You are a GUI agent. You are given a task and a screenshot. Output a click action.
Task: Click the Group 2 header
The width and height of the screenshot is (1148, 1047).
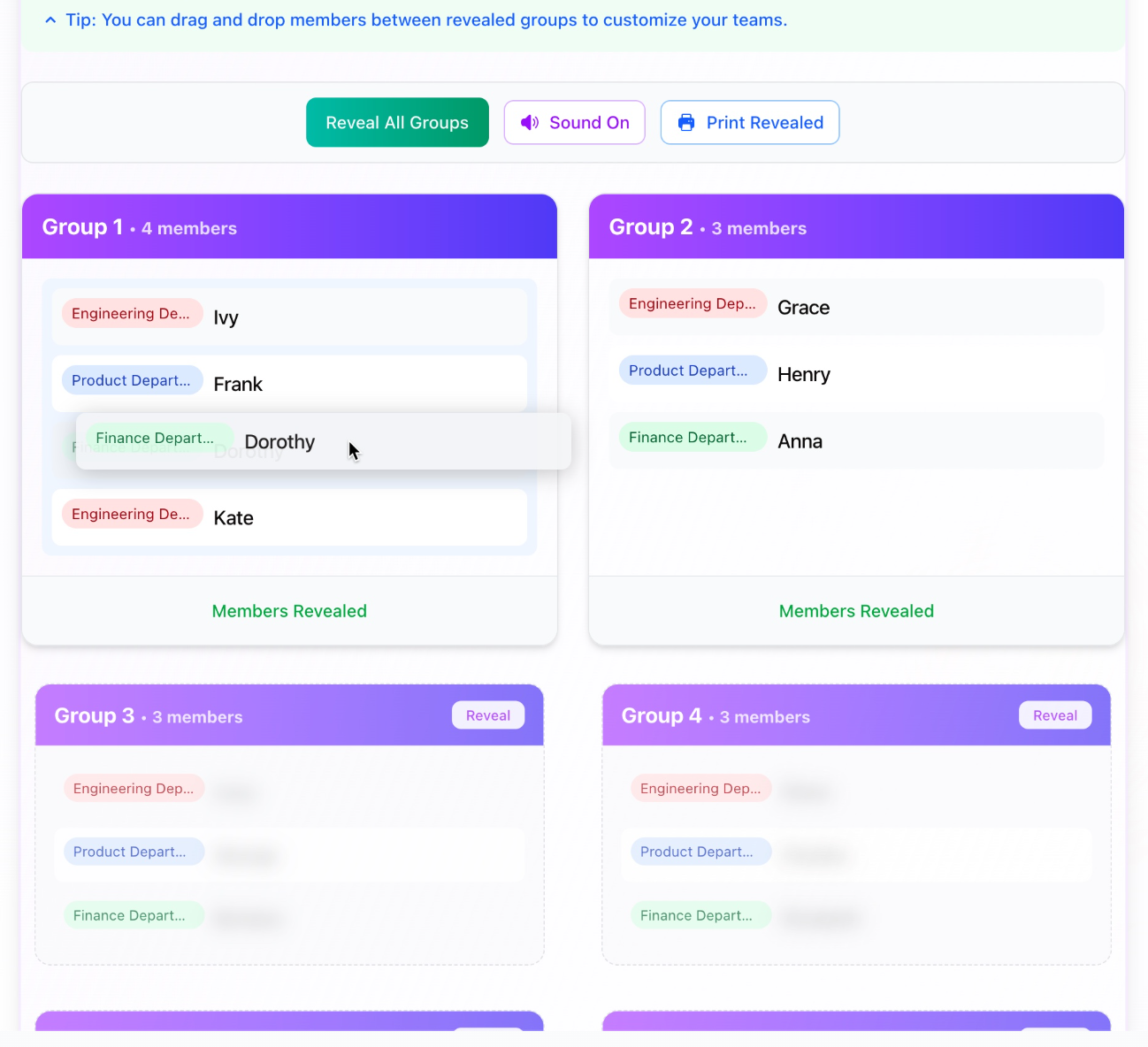(855, 227)
